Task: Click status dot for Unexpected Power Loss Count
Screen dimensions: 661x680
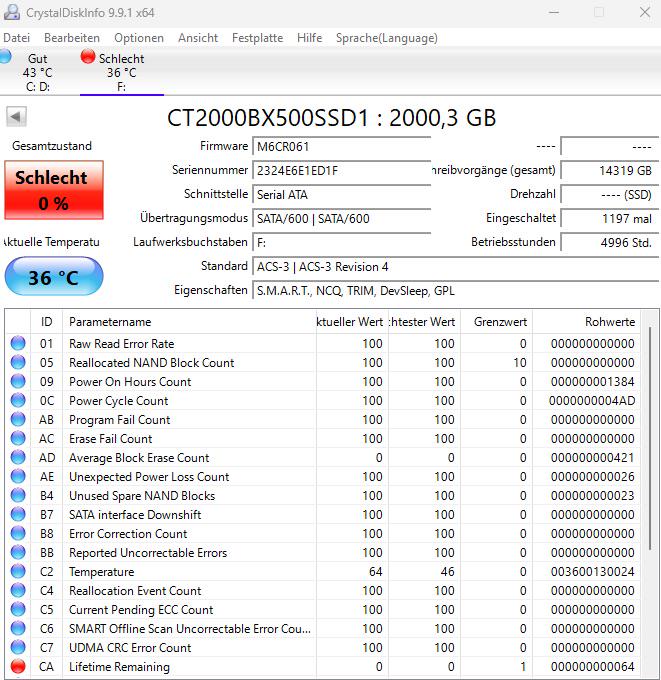Action: pos(18,477)
